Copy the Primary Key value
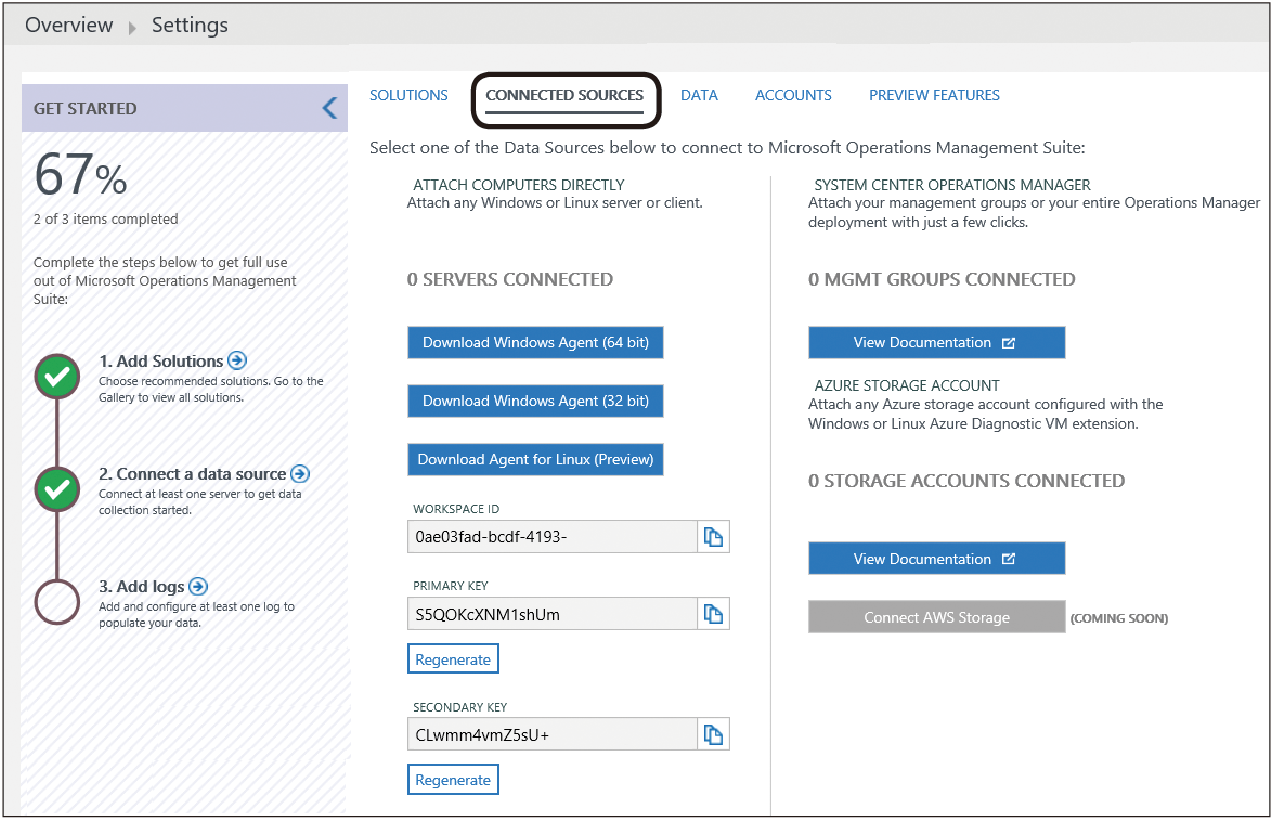This screenshot has width=1274, height=821. click(x=713, y=614)
